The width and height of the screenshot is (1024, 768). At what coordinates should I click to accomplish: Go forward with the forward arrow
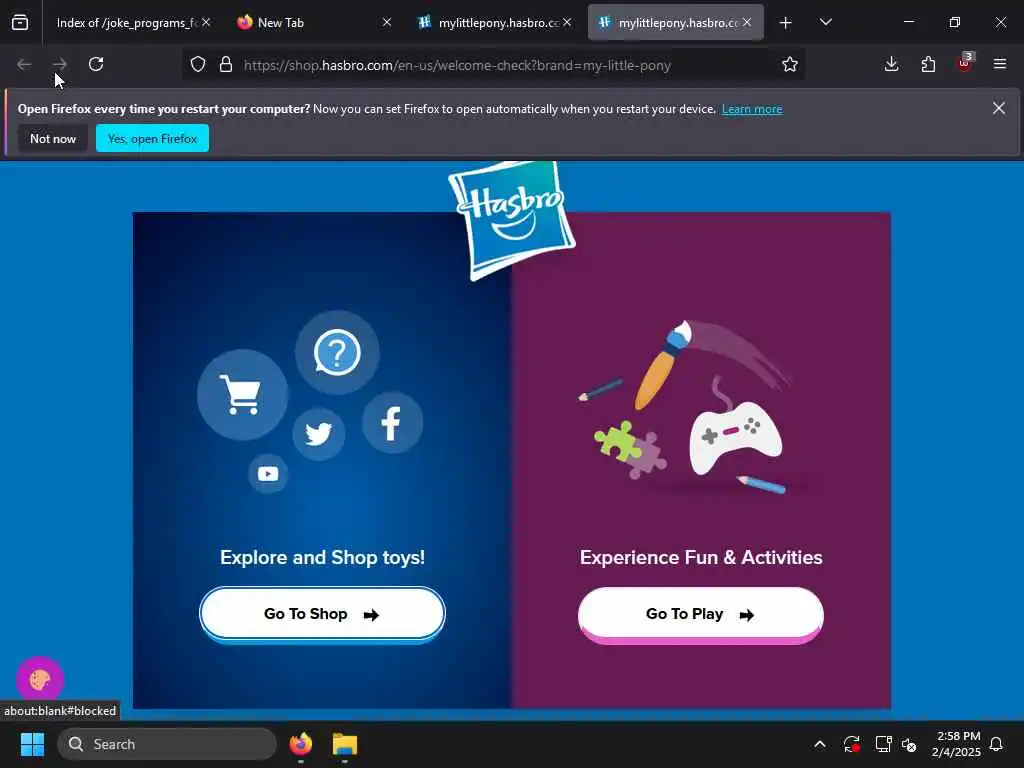click(60, 64)
